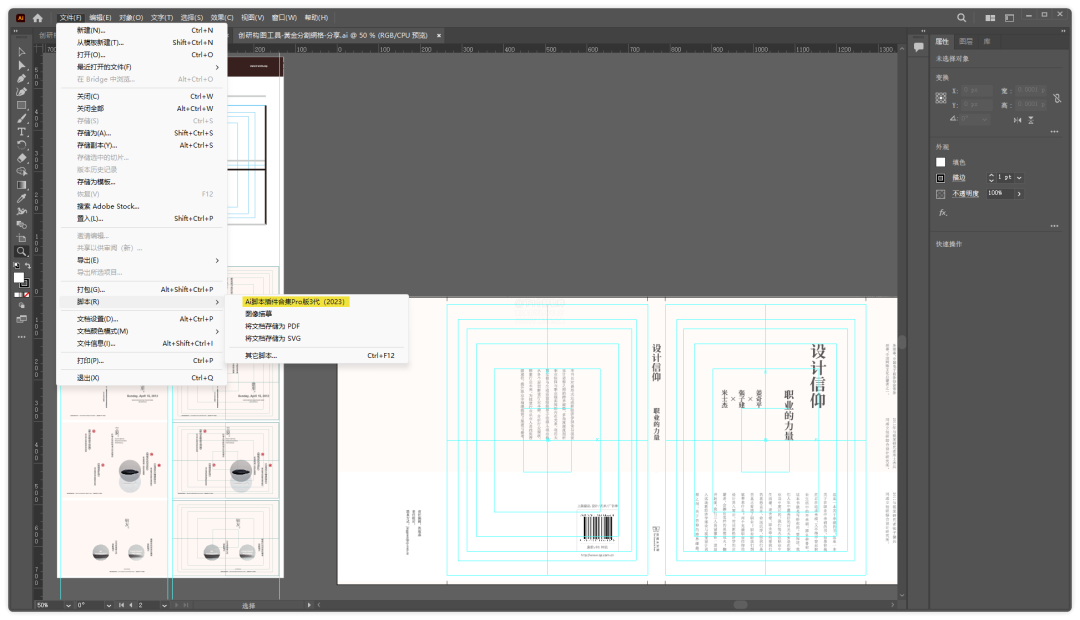Click the 不透明度 link
The image size is (1080, 620).
(964, 193)
